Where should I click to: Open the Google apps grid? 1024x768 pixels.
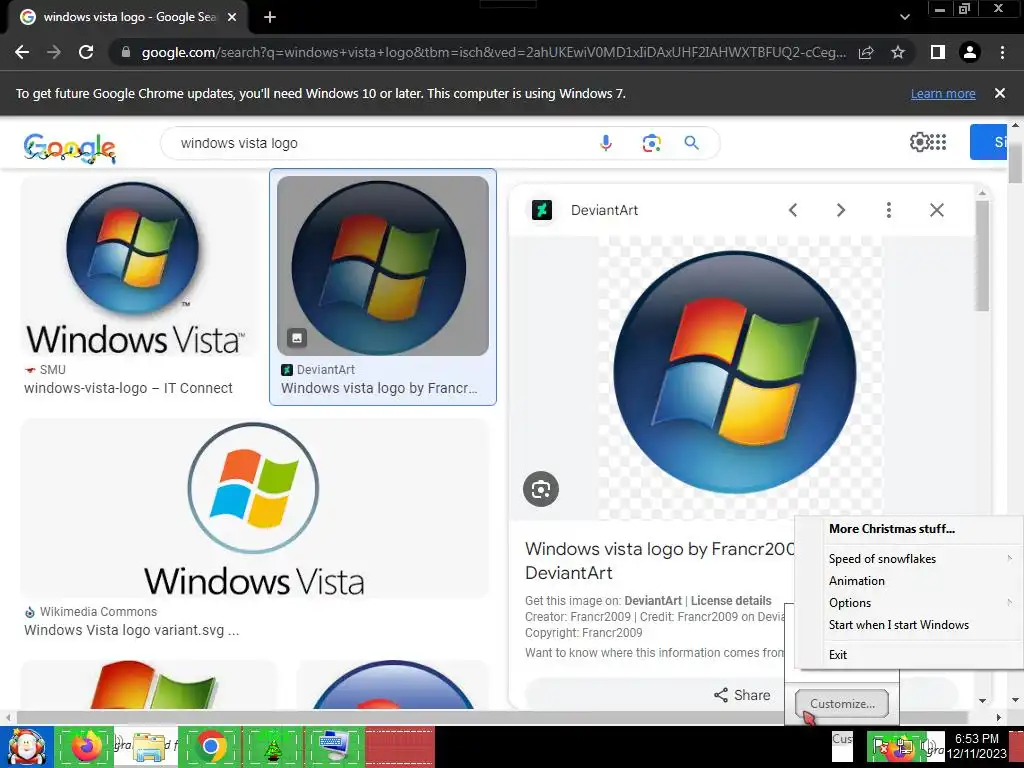(938, 142)
